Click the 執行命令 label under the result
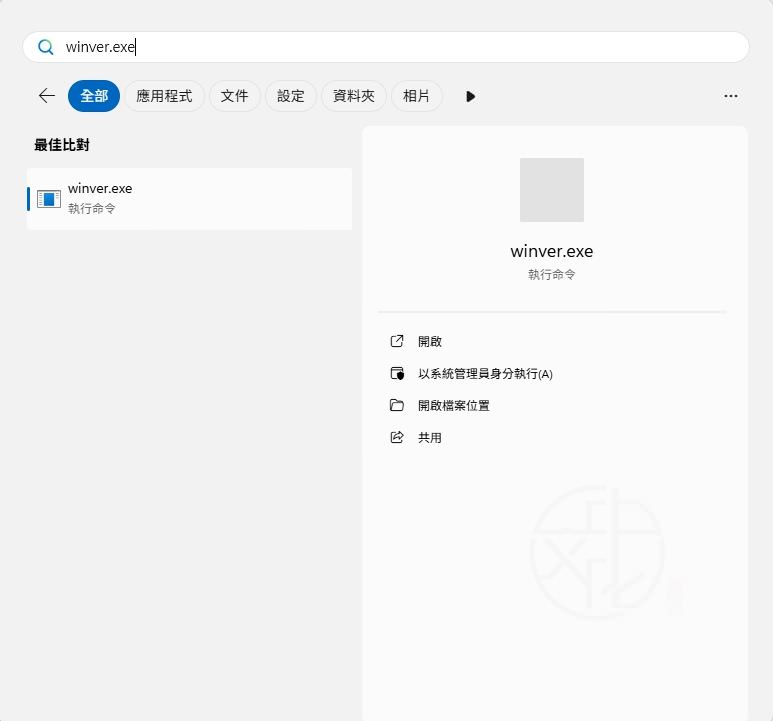This screenshot has height=721, width=773. point(92,208)
